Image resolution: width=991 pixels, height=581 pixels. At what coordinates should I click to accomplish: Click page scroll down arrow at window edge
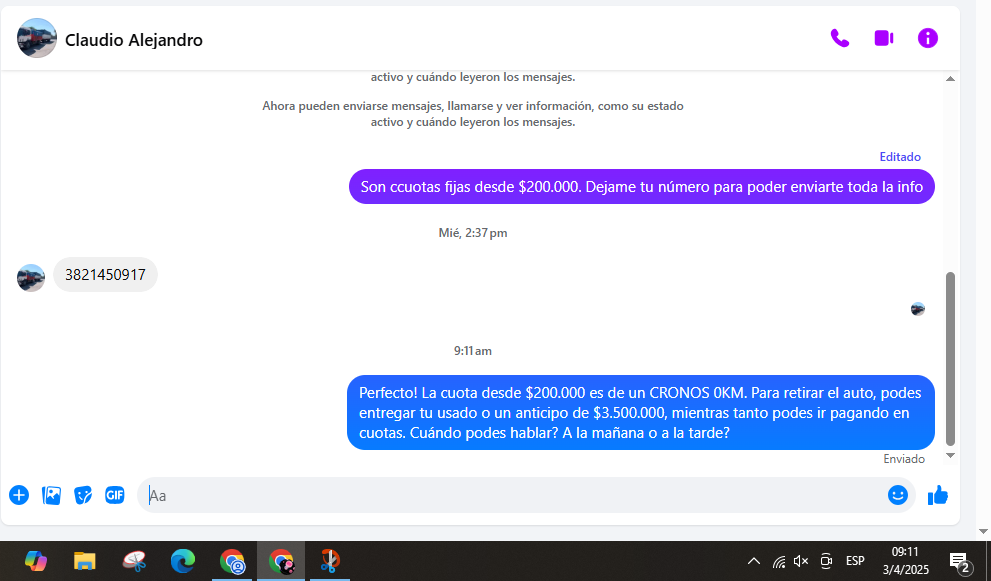tap(983, 532)
